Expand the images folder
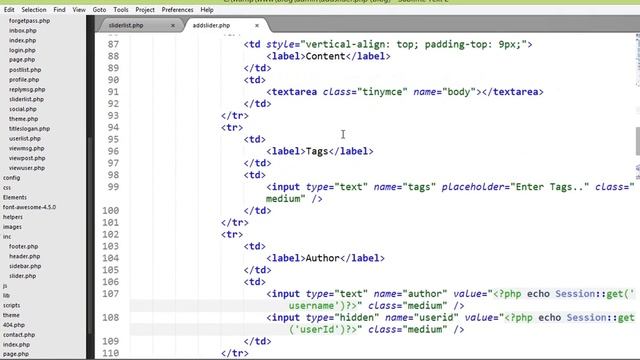The height and width of the screenshot is (360, 640). click(x=12, y=227)
